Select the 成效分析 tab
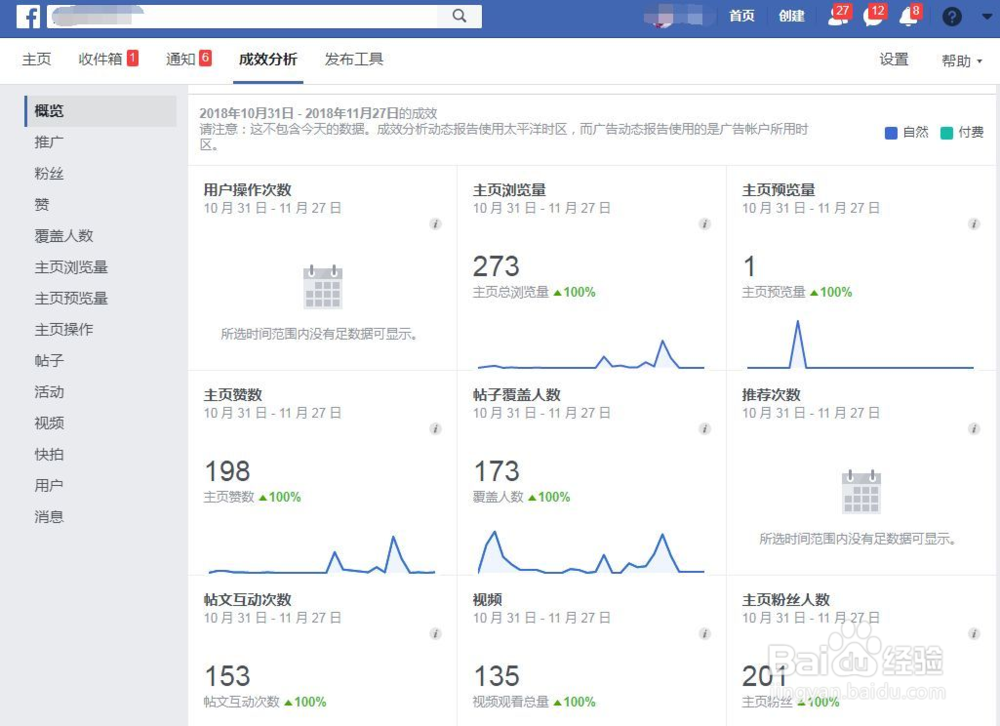The width and height of the screenshot is (1000, 726). point(268,59)
